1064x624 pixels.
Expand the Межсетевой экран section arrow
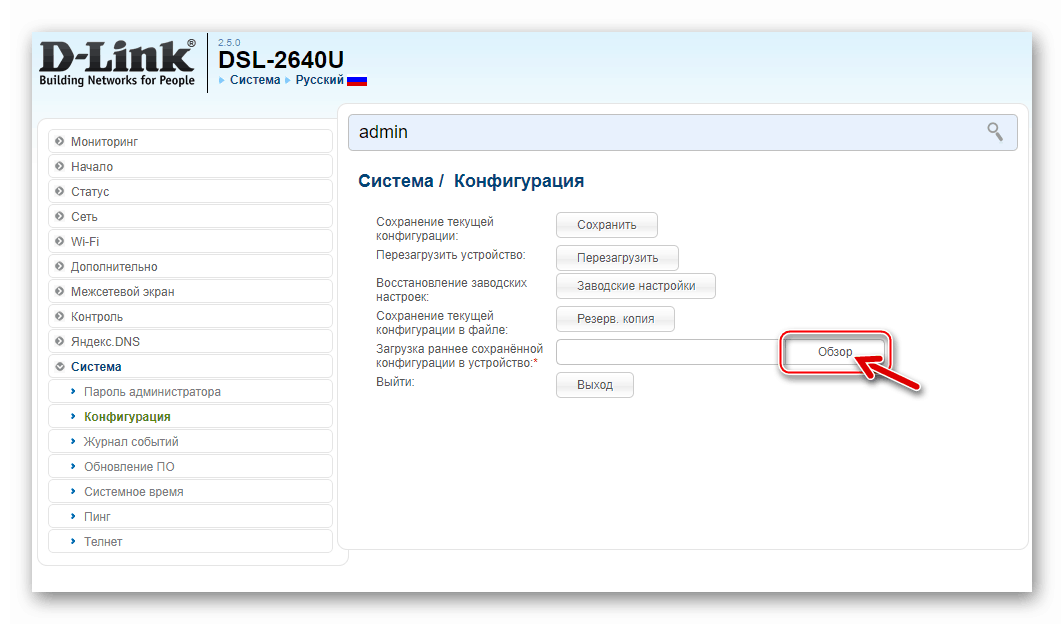coord(60,292)
